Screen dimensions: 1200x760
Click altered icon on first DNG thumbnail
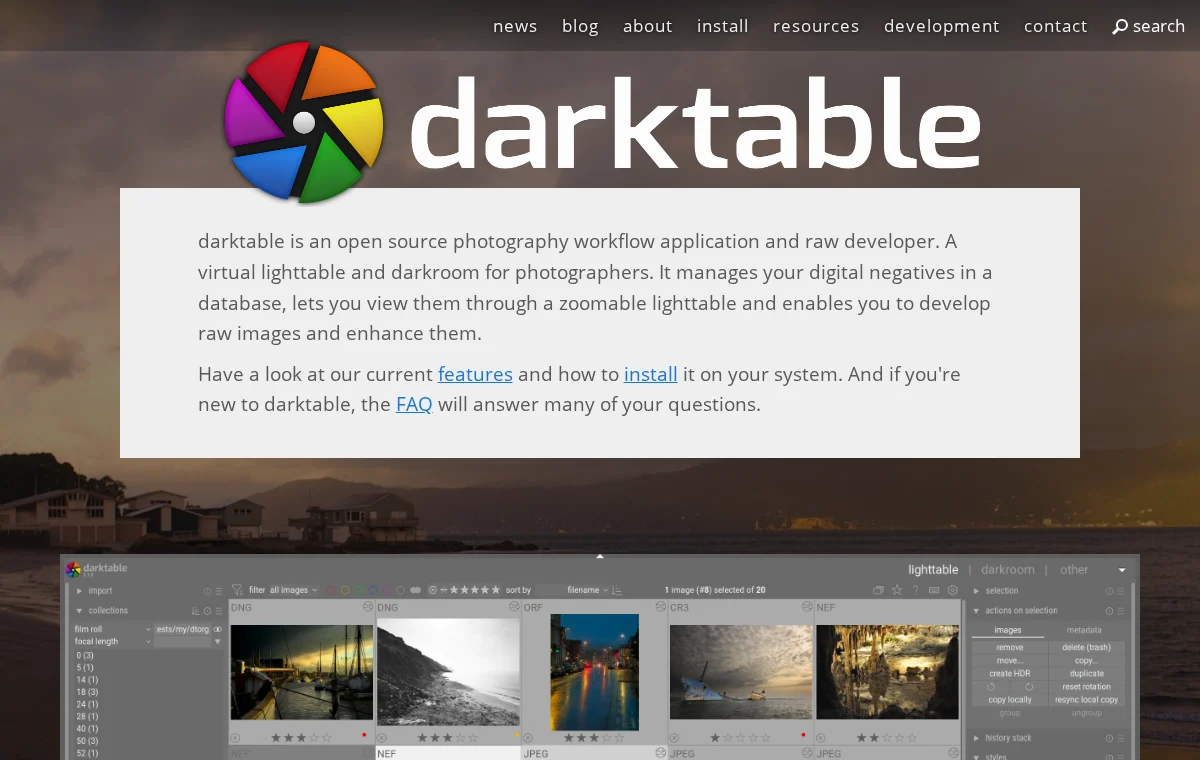point(368,607)
